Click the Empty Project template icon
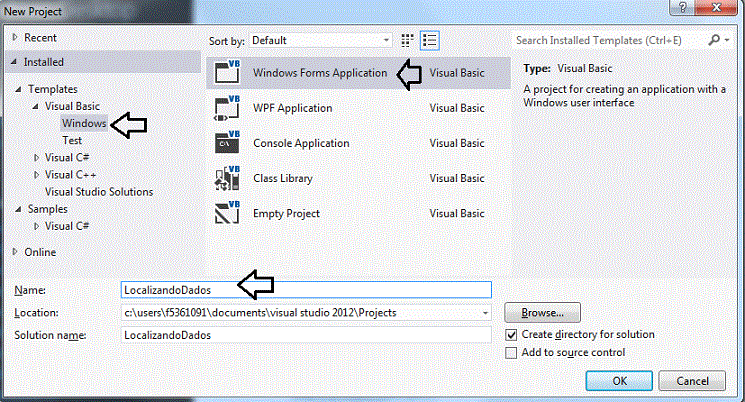 click(227, 213)
